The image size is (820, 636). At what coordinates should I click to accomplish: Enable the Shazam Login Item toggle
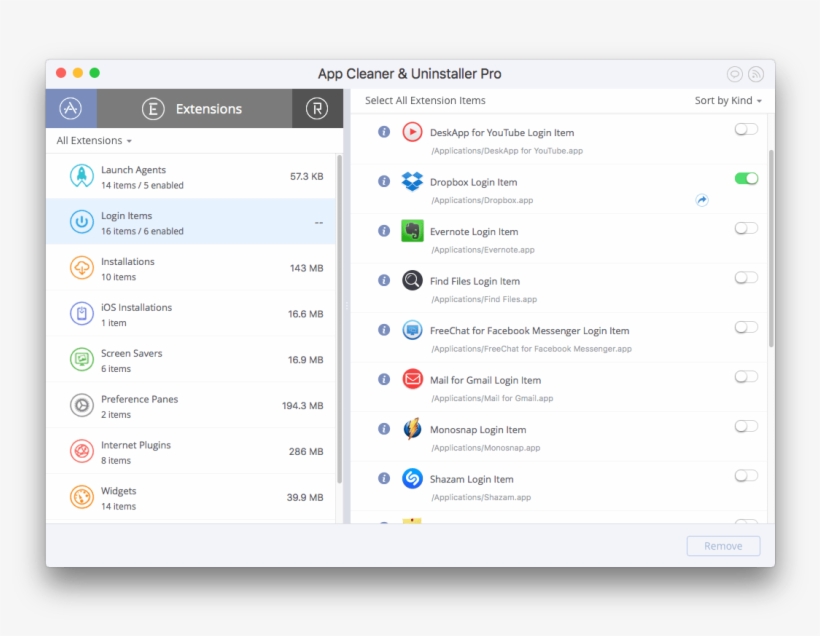tap(746, 475)
